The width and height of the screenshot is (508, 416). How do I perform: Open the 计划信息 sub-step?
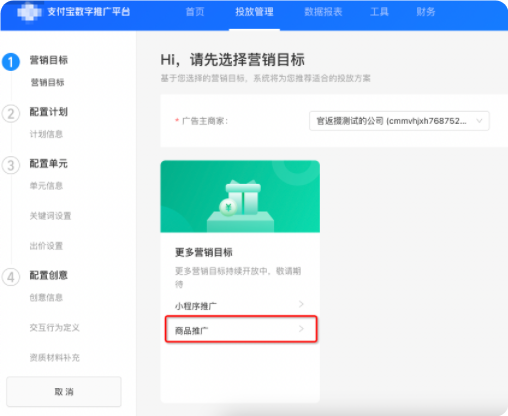(46, 134)
